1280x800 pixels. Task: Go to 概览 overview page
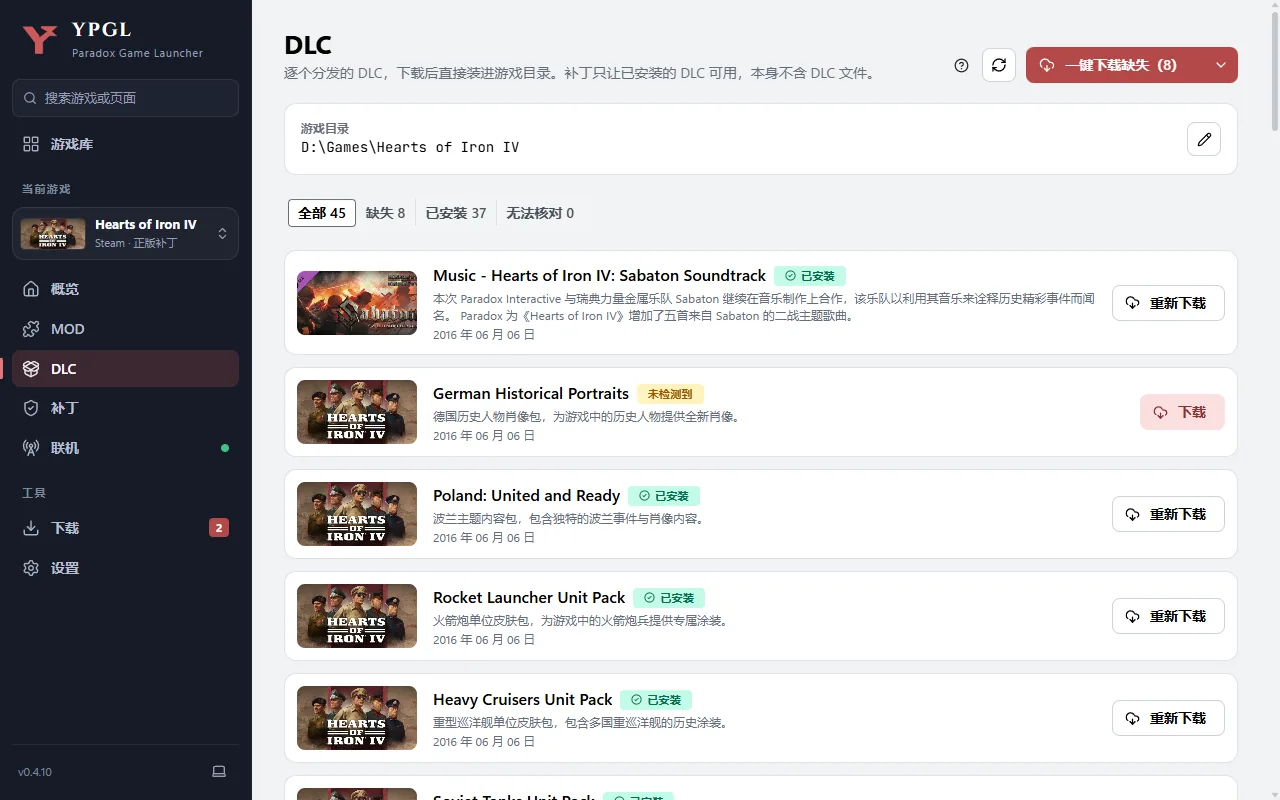[125, 289]
